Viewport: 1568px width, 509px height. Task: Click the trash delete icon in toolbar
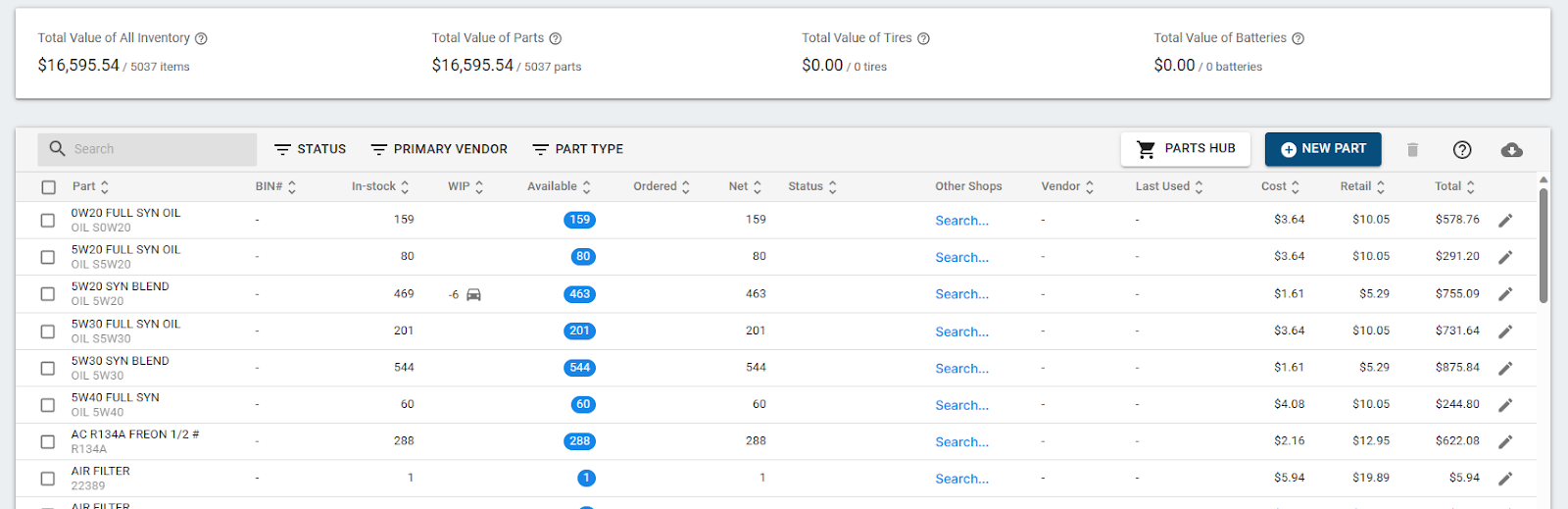[1412, 150]
